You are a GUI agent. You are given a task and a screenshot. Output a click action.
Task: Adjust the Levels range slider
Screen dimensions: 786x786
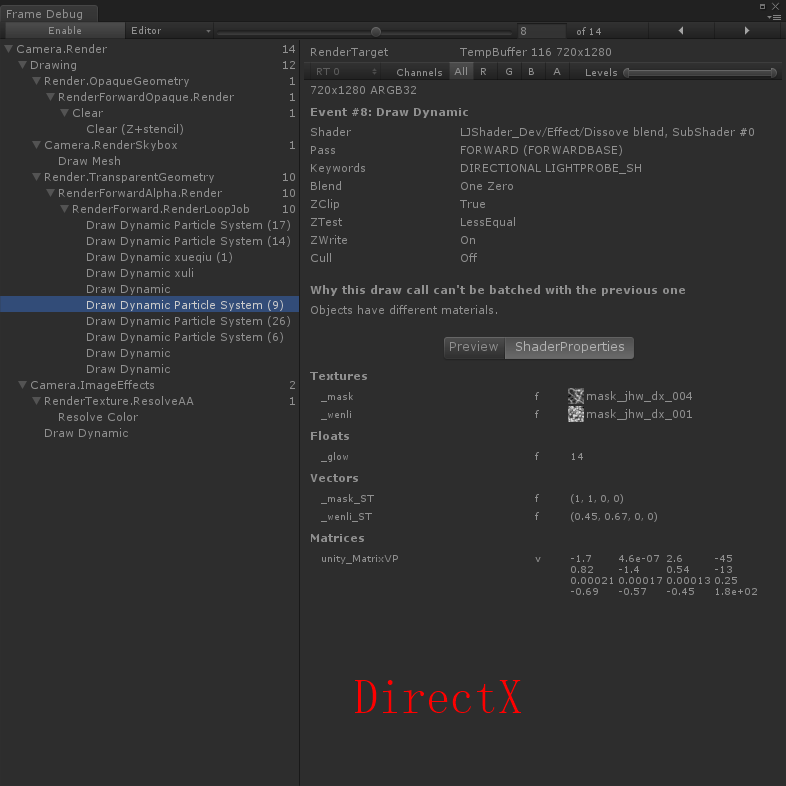pyautogui.click(x=700, y=73)
